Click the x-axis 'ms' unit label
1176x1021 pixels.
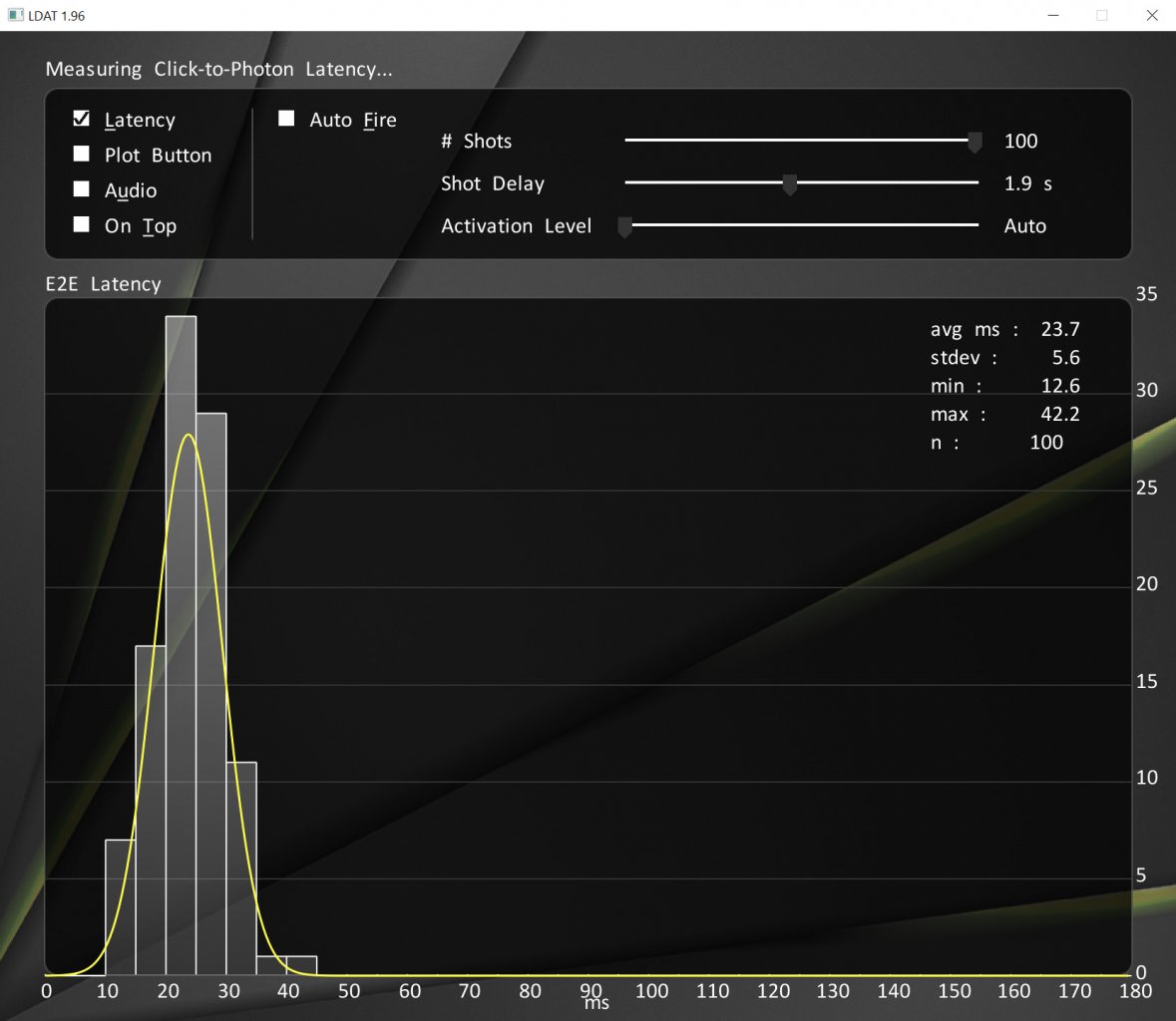597,1004
